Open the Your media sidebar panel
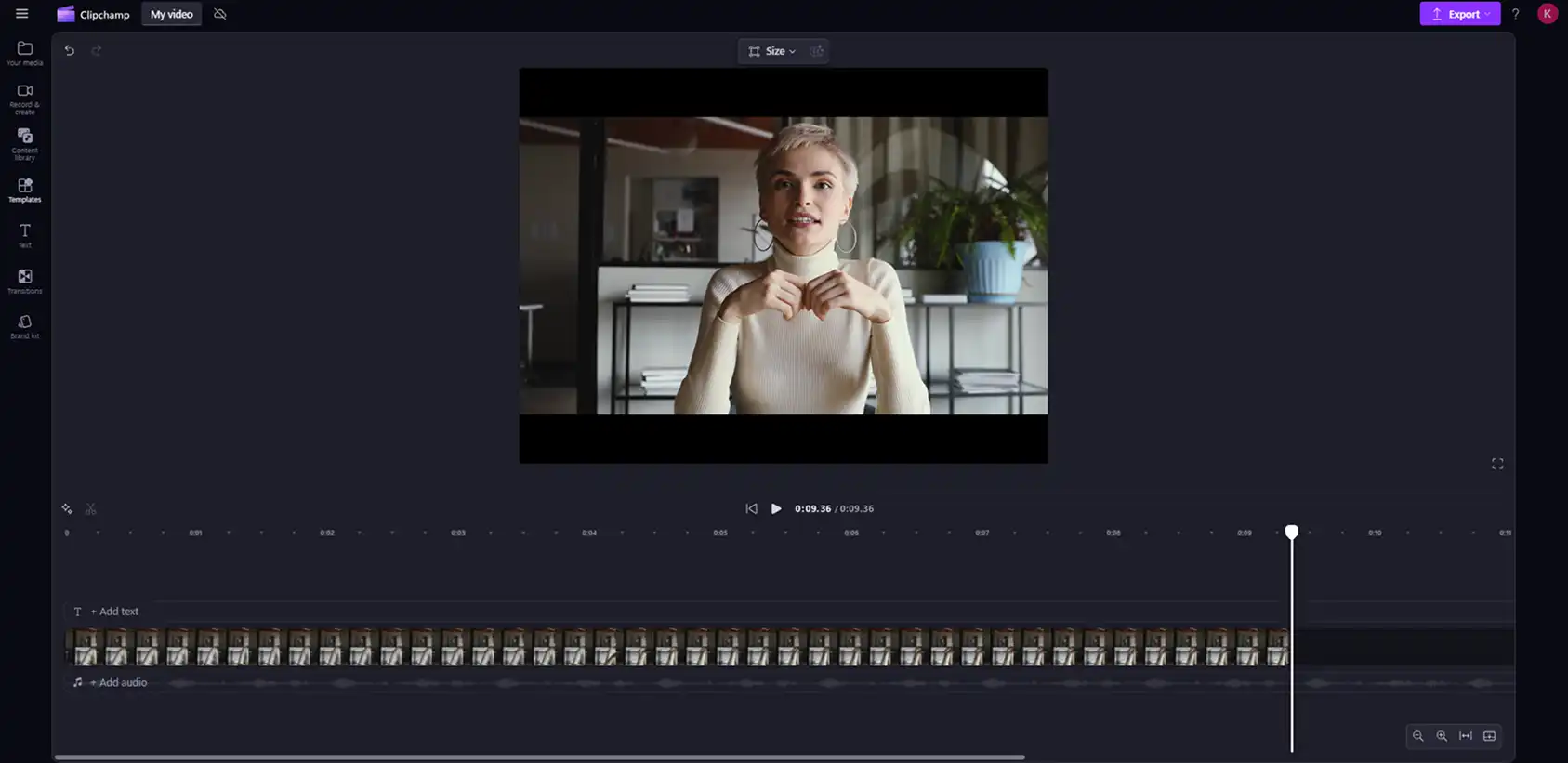 tap(25, 53)
